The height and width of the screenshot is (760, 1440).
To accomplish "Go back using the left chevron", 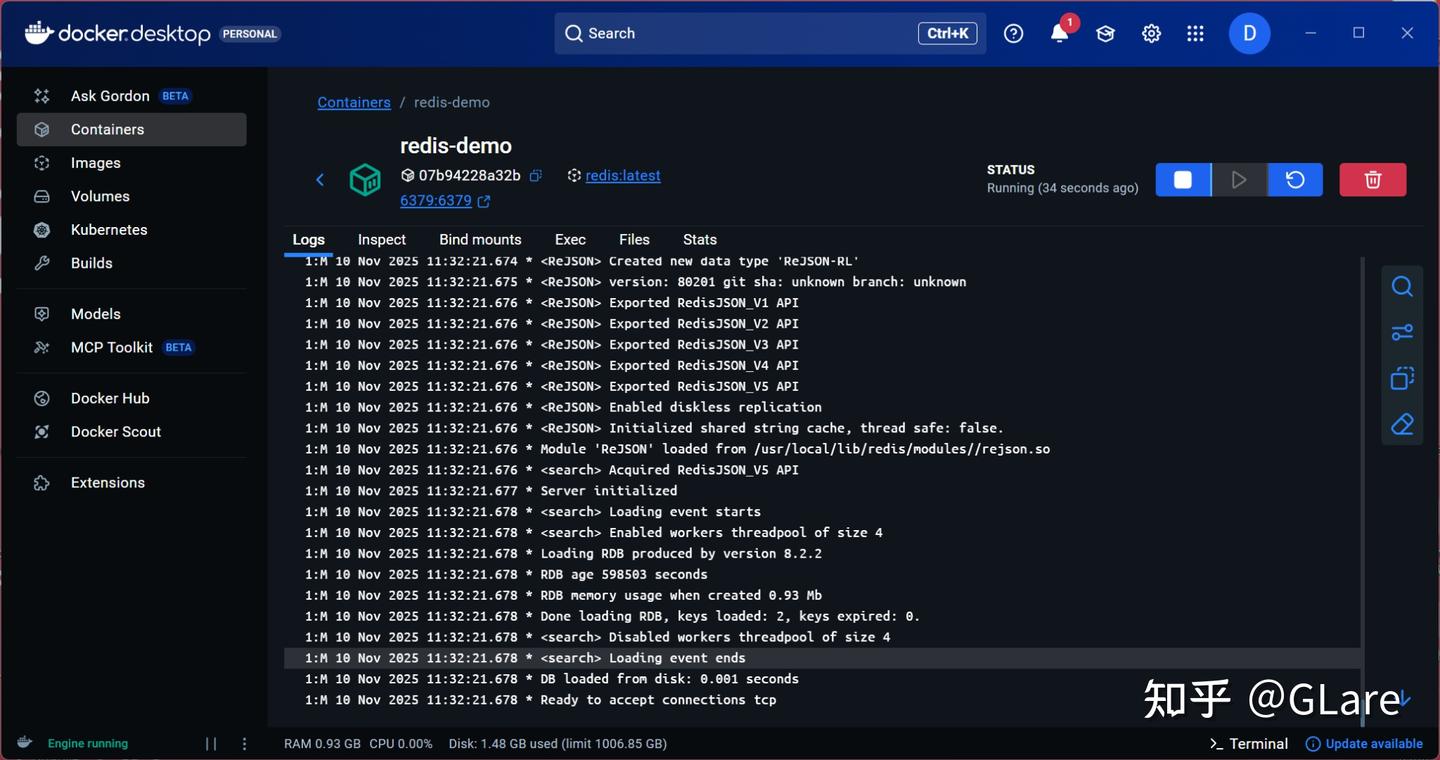I will 320,180.
